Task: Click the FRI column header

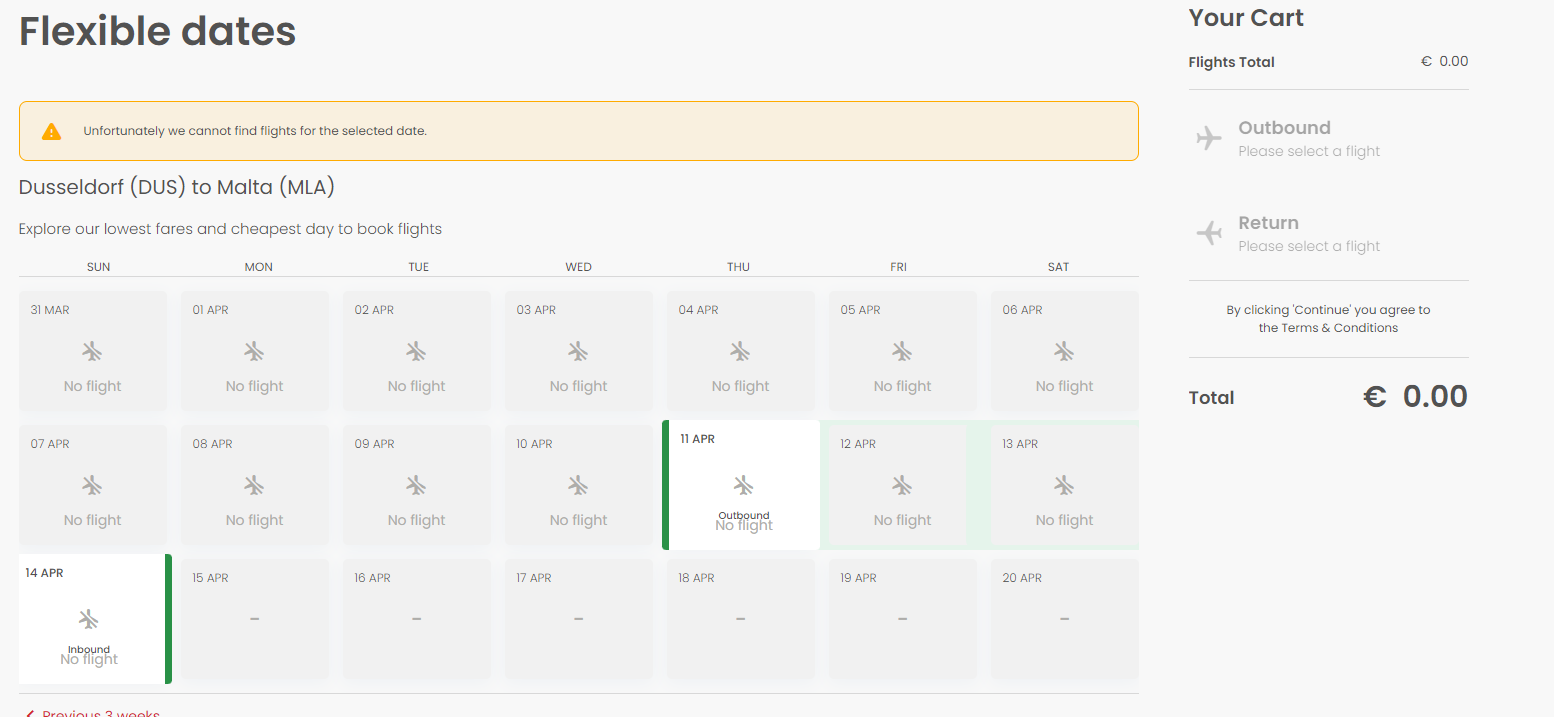Action: (898, 267)
